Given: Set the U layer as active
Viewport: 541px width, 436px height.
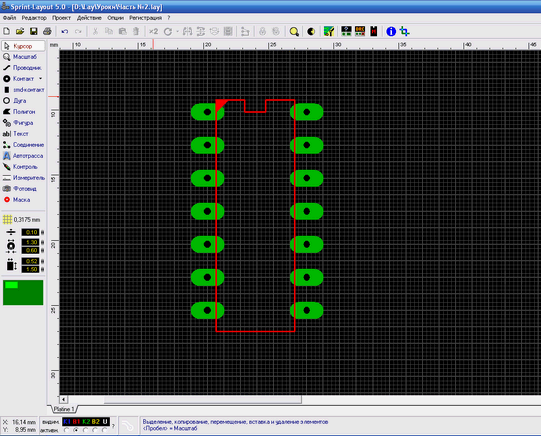Looking at the screenshot, I should pyautogui.click(x=105, y=430).
